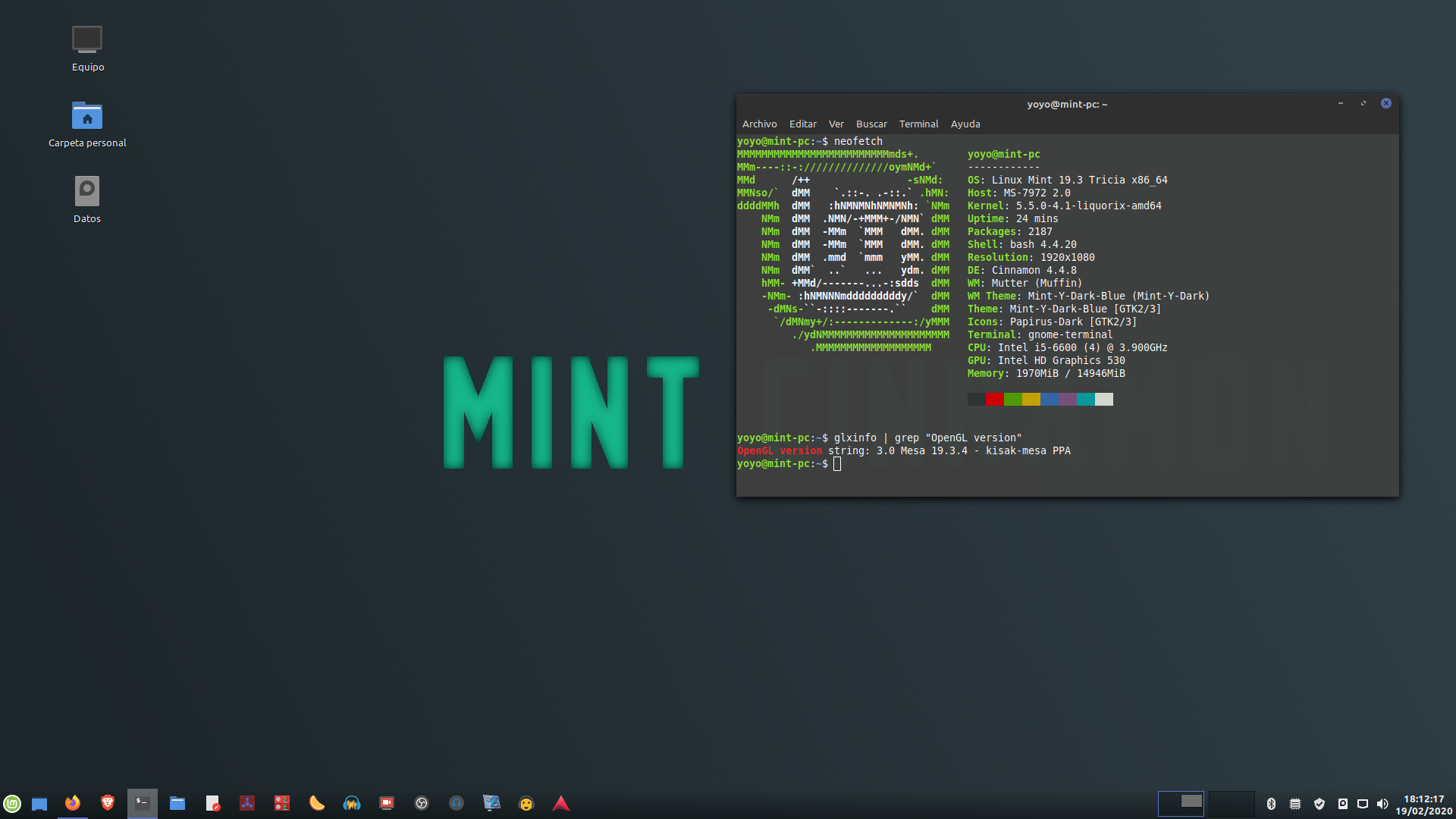Viewport: 1456px width, 819px height.
Task: Click the Bluetooth tray icon
Action: pos(1272,804)
